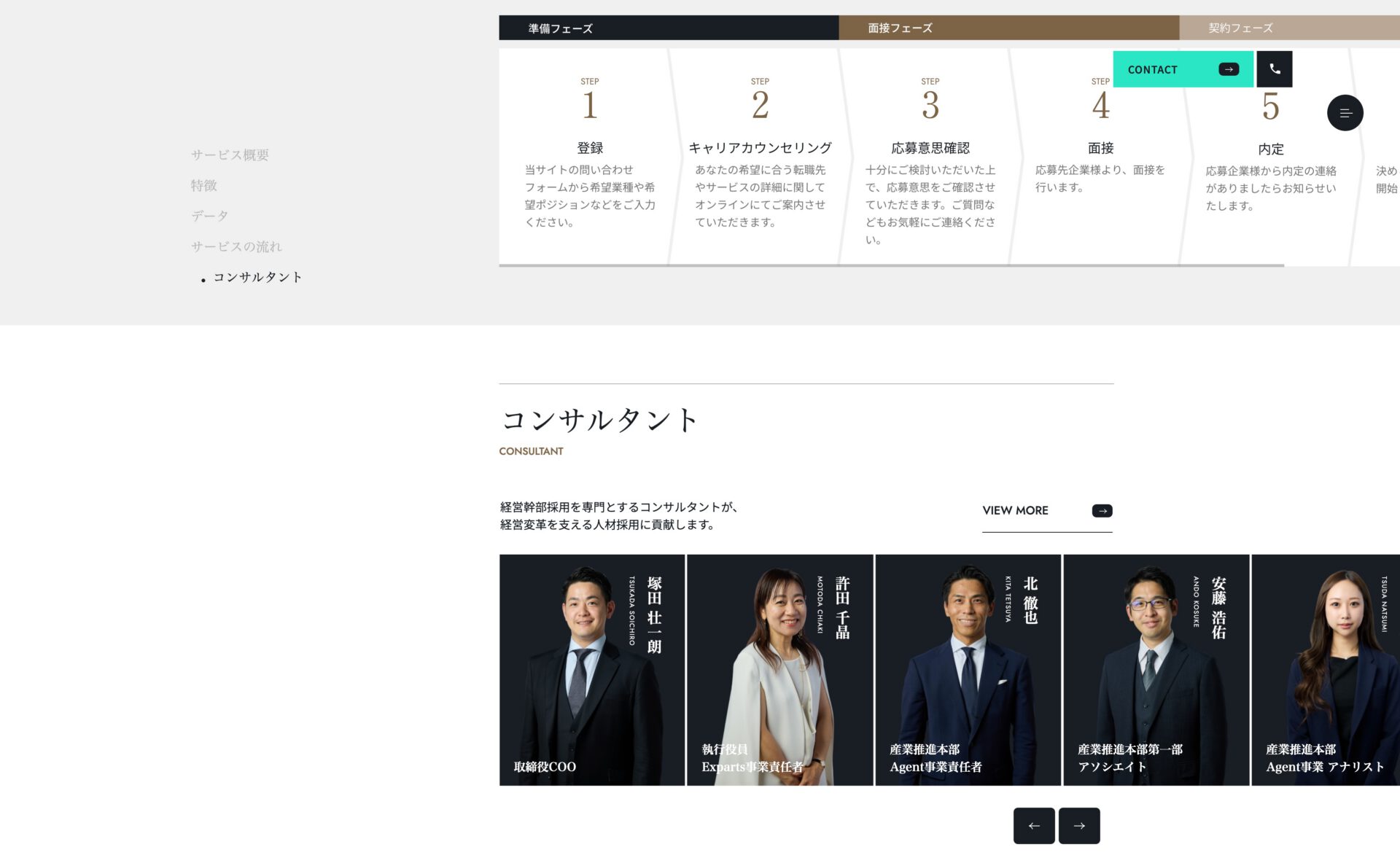Click the arrow icon next to VIEW MORE
This screenshot has width=1400, height=863.
(1102, 511)
